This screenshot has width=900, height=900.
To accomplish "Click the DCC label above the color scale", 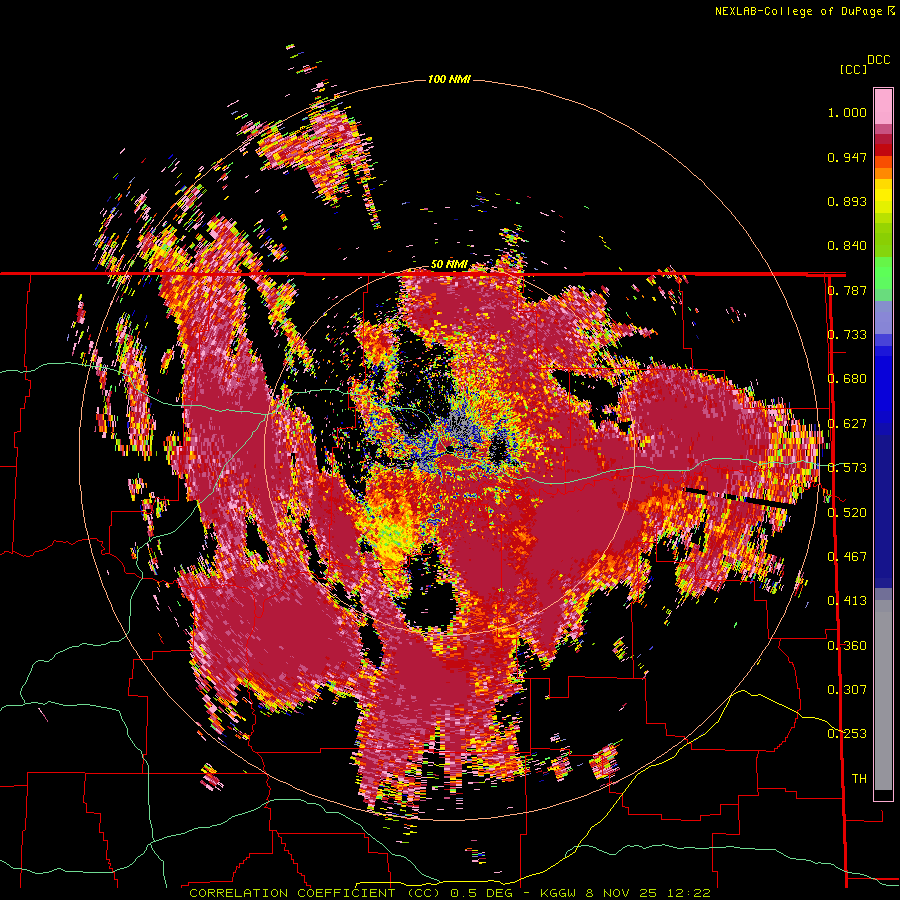I will pyautogui.click(x=878, y=60).
